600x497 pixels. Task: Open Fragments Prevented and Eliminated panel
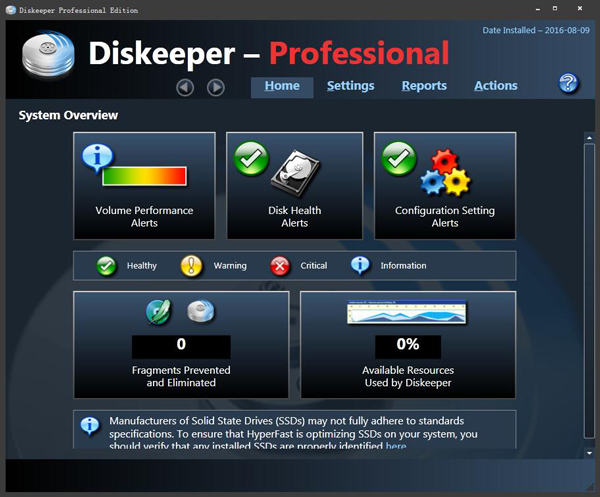click(x=181, y=345)
